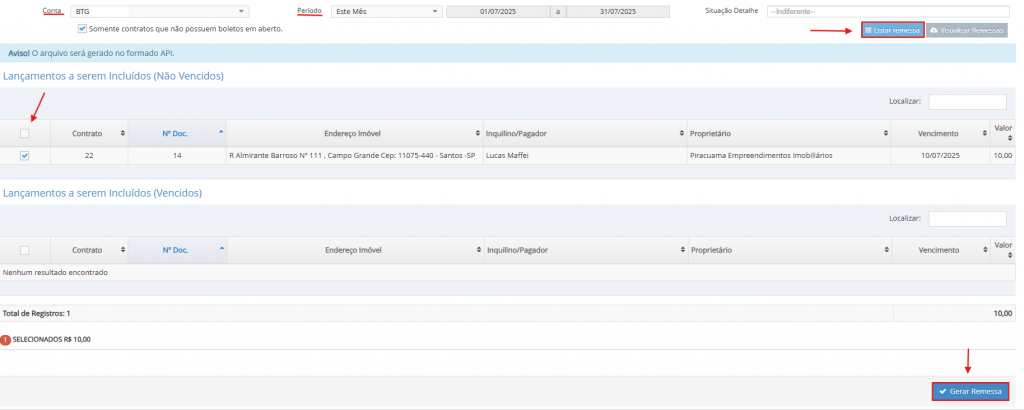Screen dimensions: 1024x410
Task: Sort Vencidos table by Inquilino/Pagador
Action: pyautogui.click(x=585, y=250)
